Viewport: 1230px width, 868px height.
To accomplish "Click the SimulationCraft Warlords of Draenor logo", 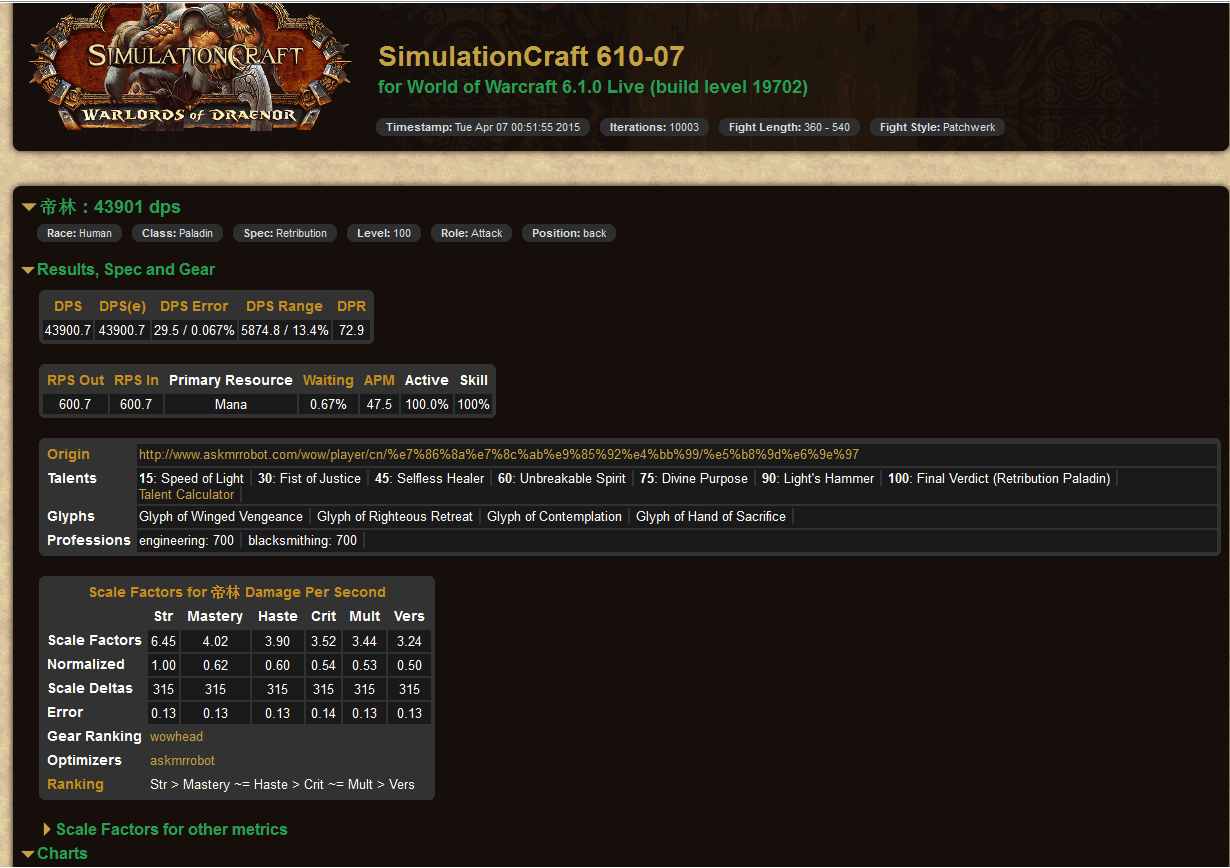I will point(189,66).
